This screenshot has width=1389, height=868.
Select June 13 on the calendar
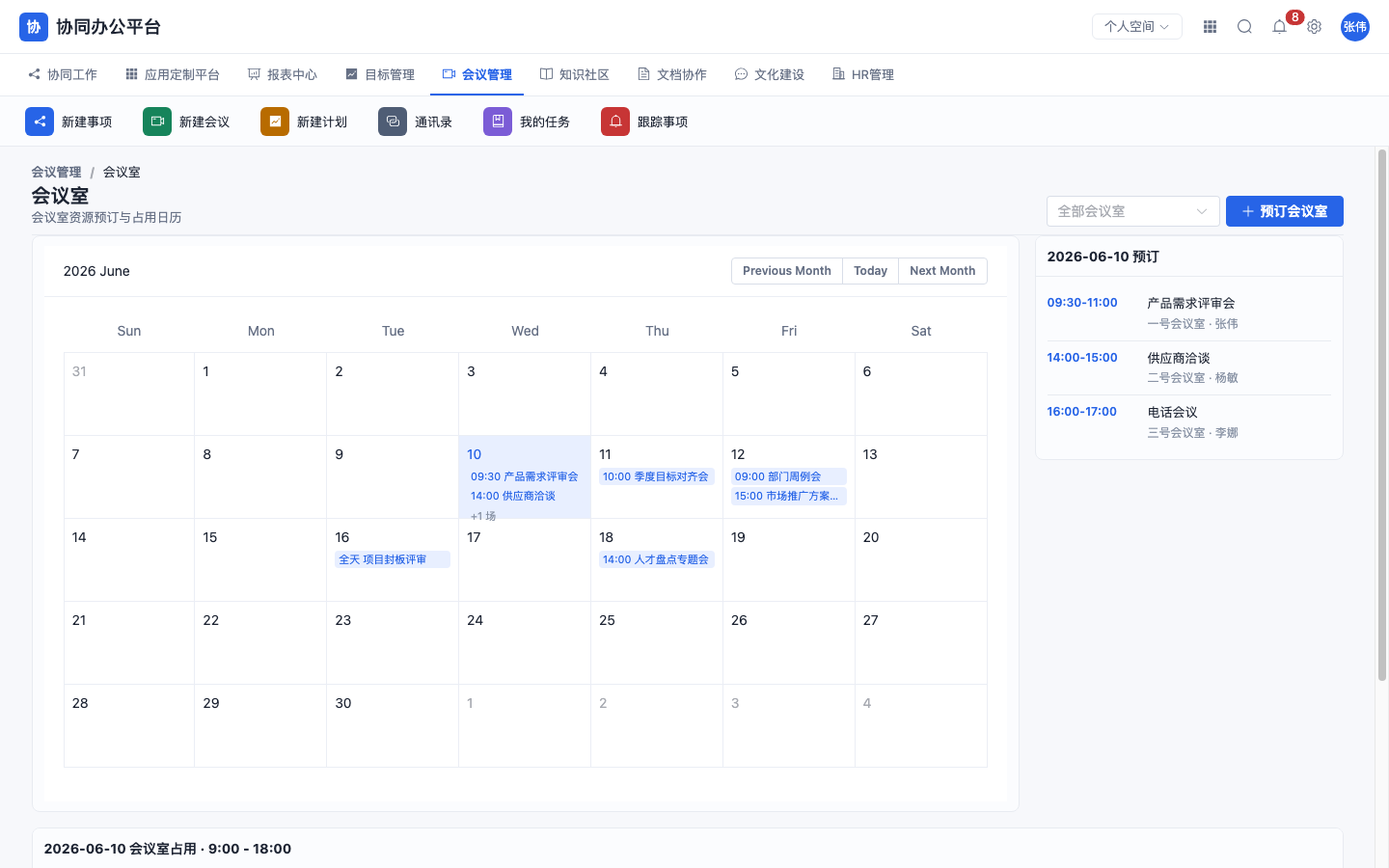point(921,476)
